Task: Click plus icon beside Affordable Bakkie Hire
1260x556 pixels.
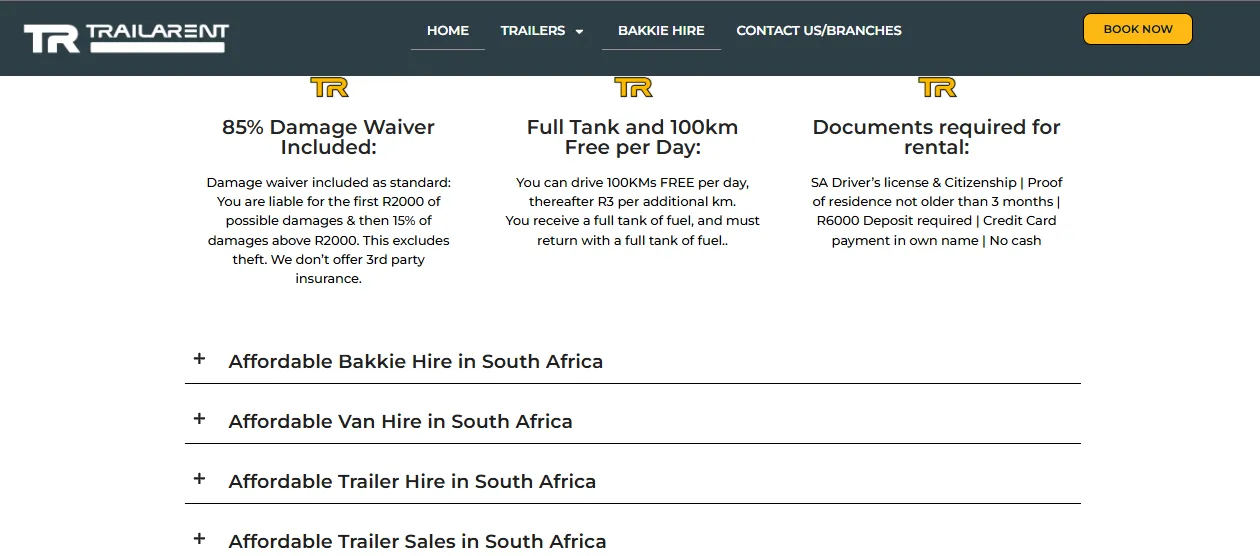Action: tap(199, 359)
